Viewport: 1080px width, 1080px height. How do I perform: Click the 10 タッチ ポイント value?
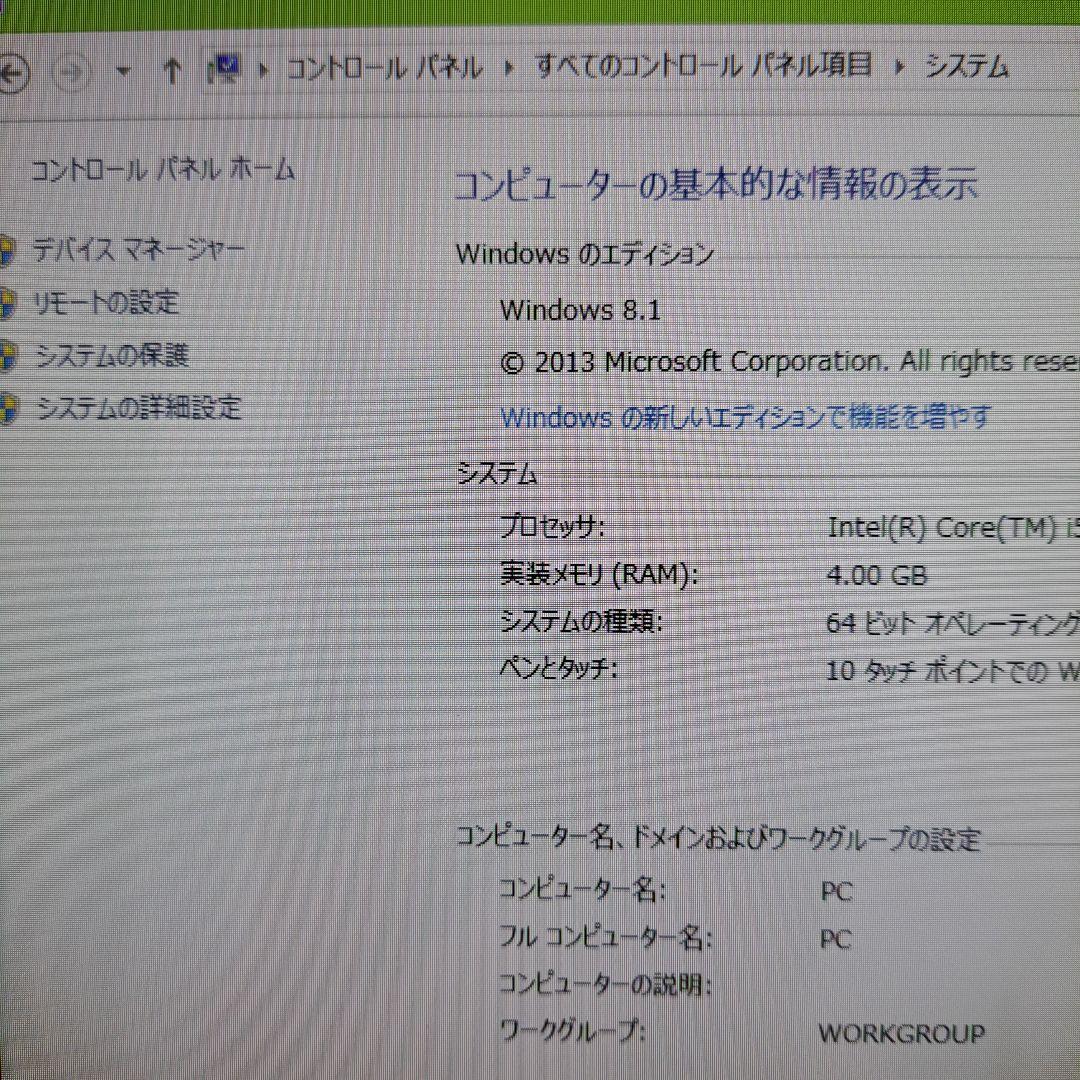(953, 670)
